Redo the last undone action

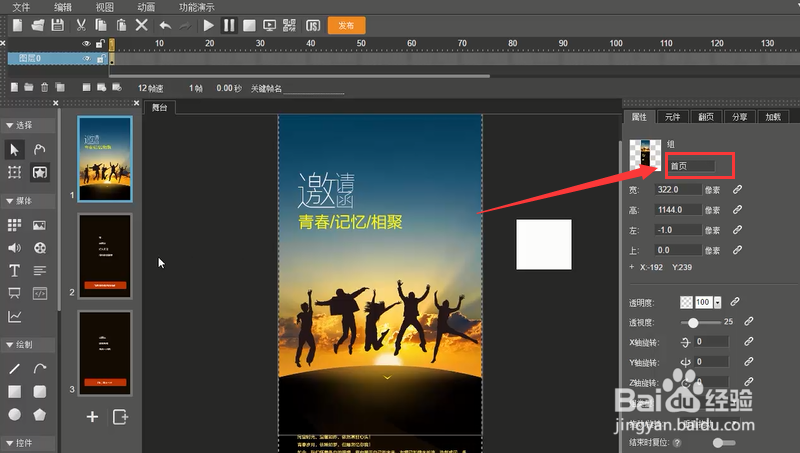tap(185, 25)
